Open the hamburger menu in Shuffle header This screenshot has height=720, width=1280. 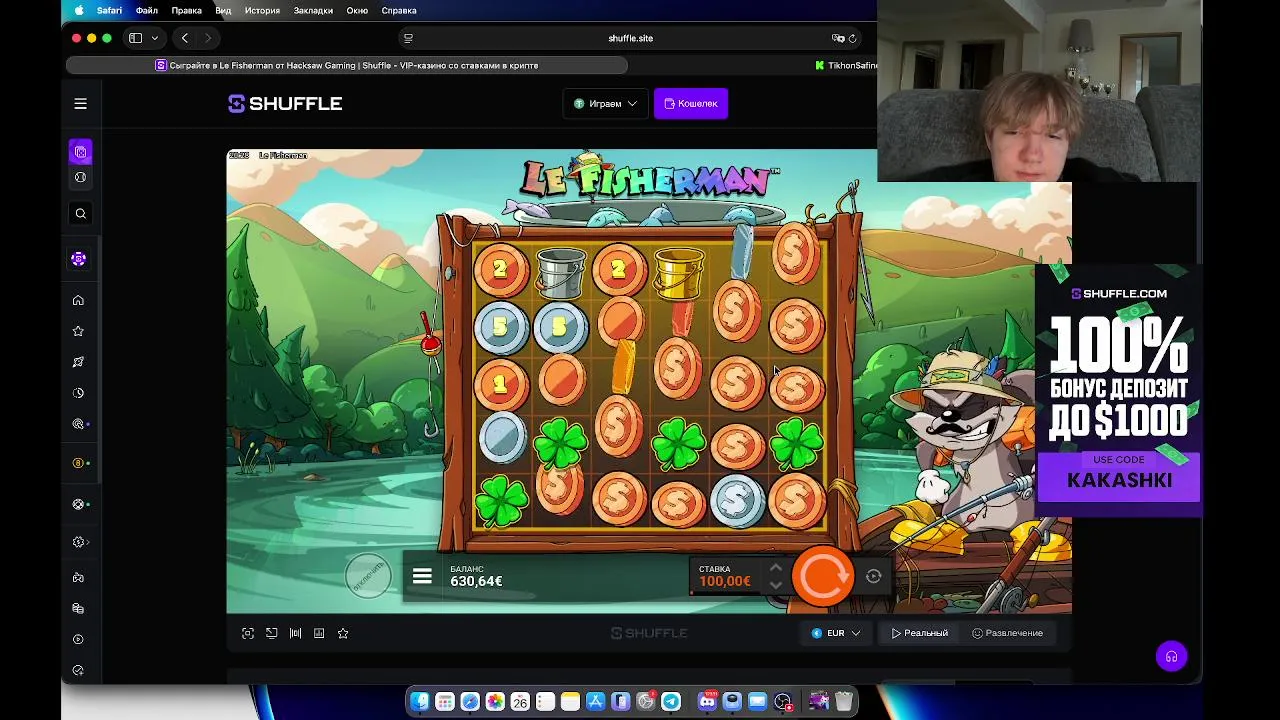tap(81, 104)
